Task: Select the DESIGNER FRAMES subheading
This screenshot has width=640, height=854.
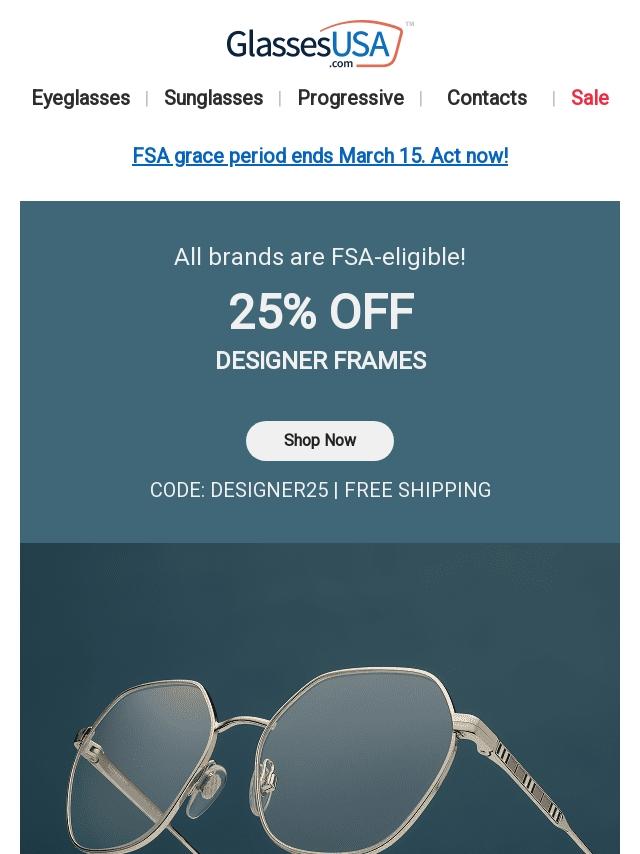Action: point(320,361)
